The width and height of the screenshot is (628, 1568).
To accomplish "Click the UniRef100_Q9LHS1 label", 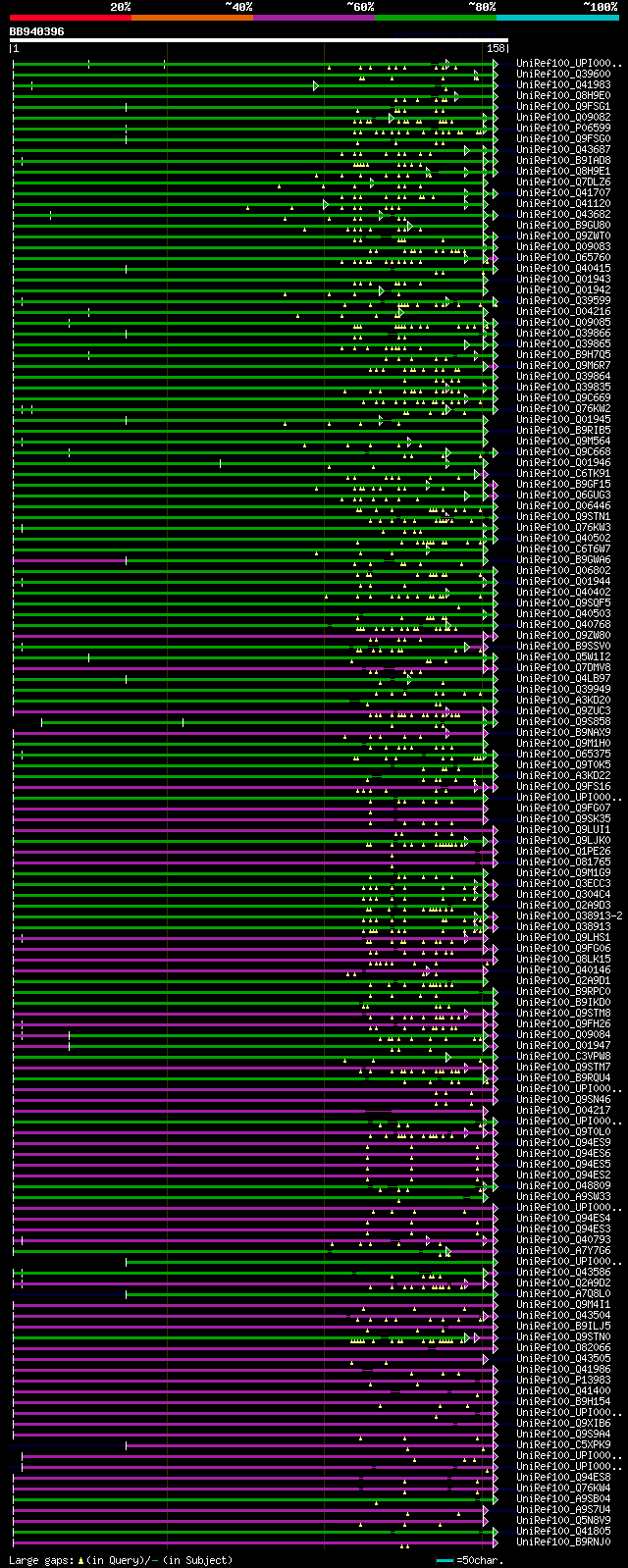I will click(563, 938).
